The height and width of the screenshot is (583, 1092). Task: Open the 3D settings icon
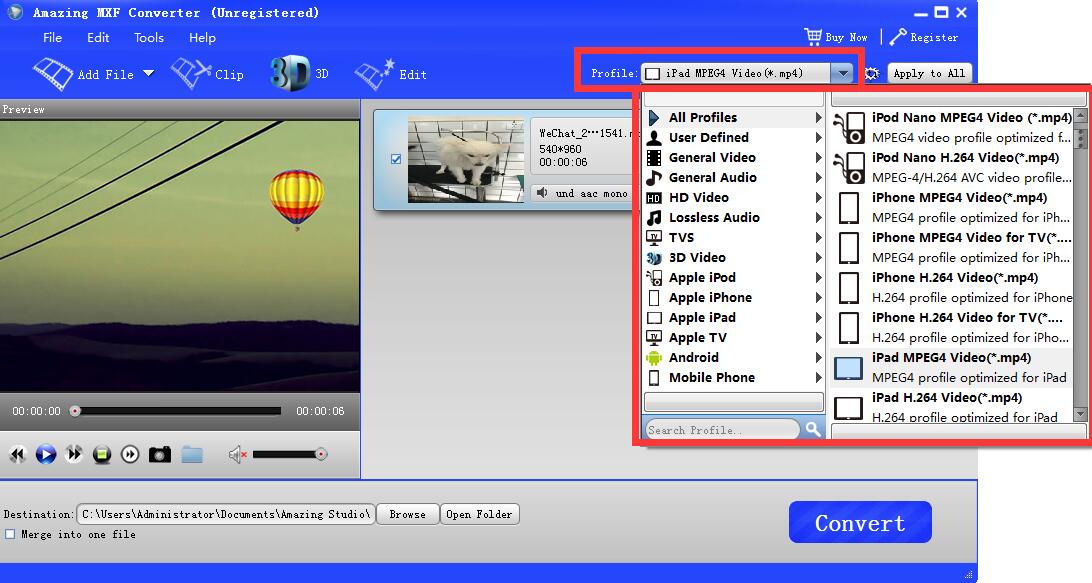pos(289,73)
